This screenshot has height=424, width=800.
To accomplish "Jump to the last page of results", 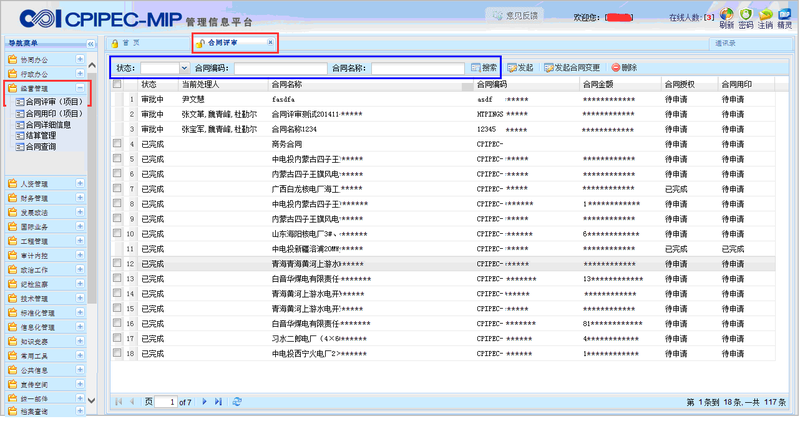I will (x=218, y=402).
